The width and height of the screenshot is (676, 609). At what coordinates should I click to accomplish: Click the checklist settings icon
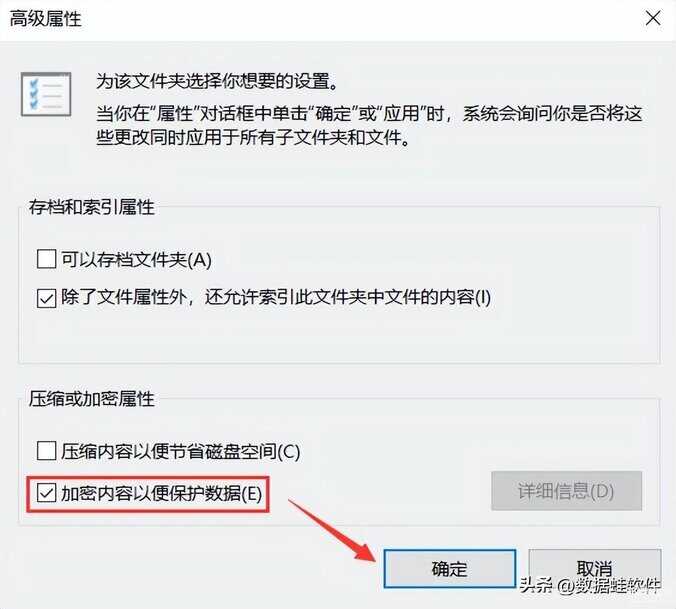pyautogui.click(x=46, y=94)
